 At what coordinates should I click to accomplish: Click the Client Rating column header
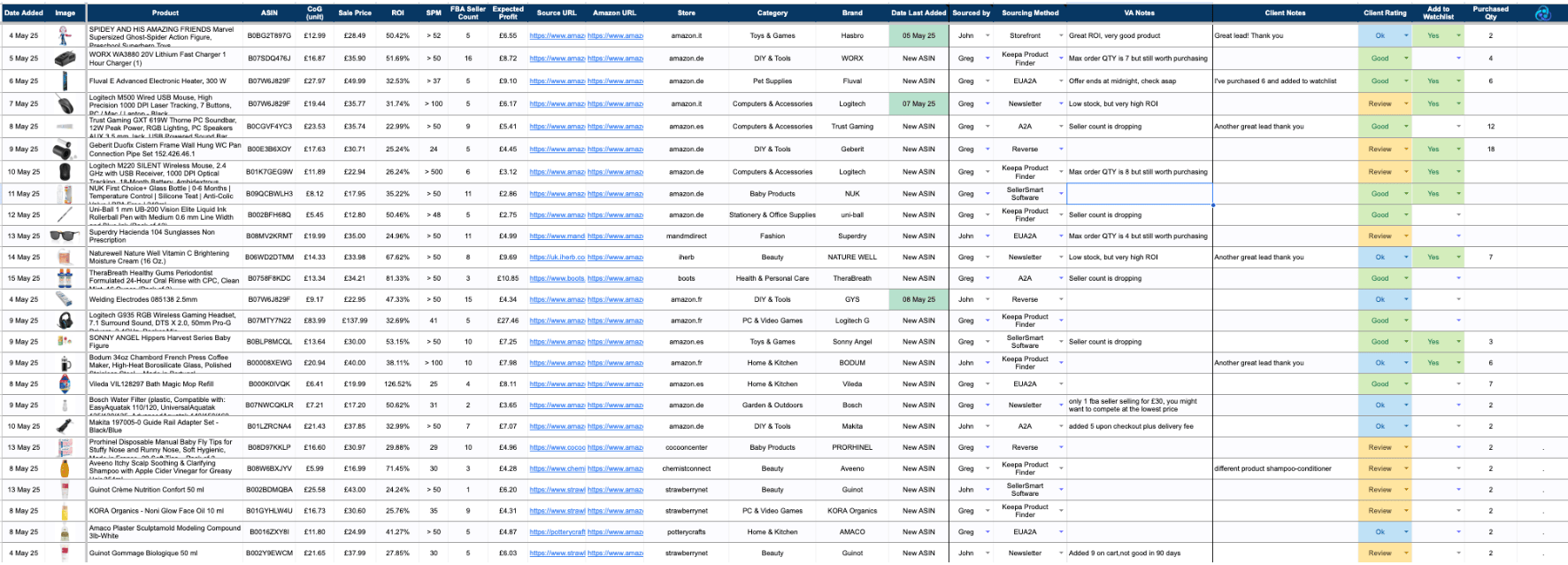pos(1385,13)
